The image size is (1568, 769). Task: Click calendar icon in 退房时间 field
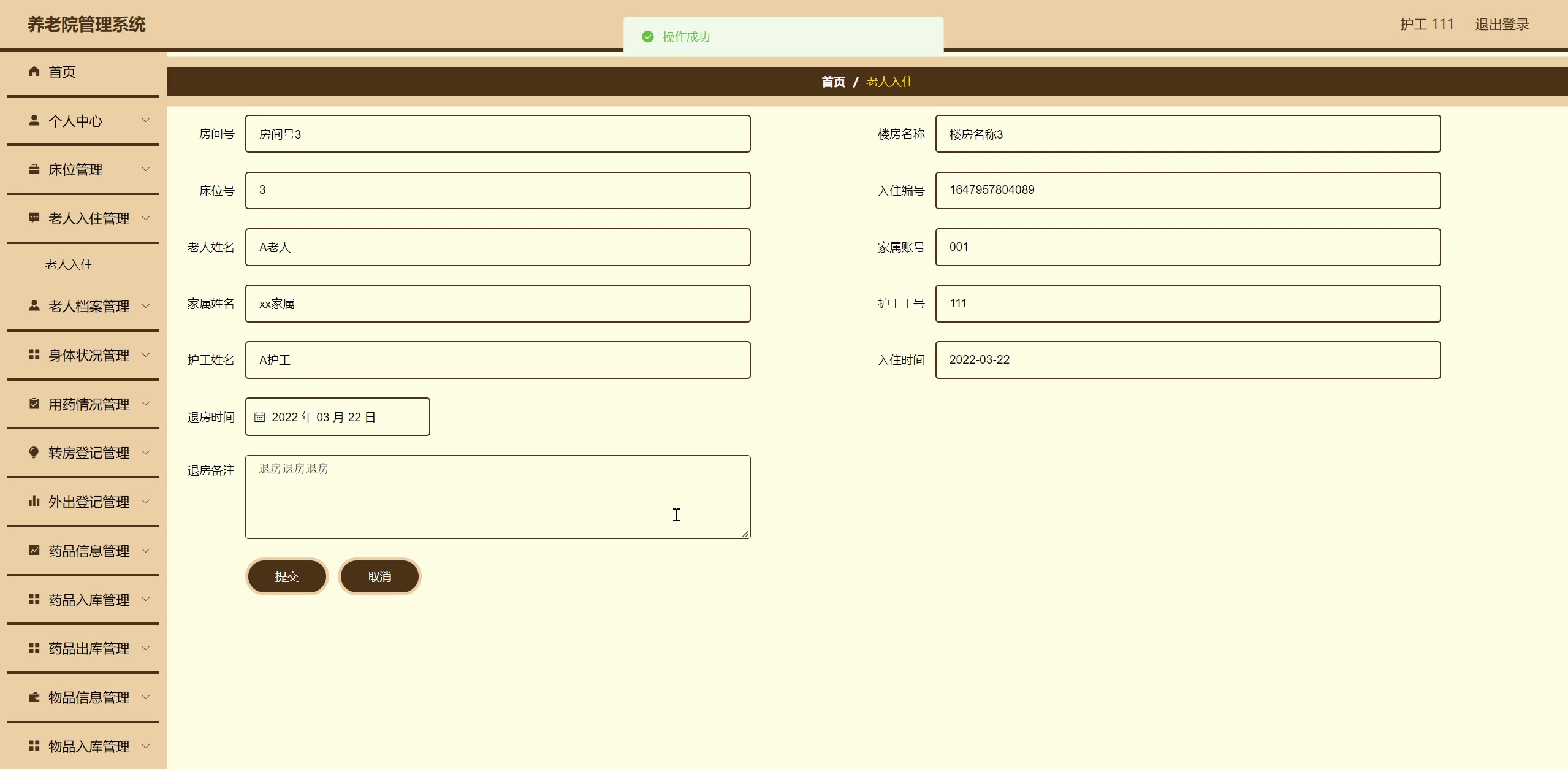coord(260,417)
